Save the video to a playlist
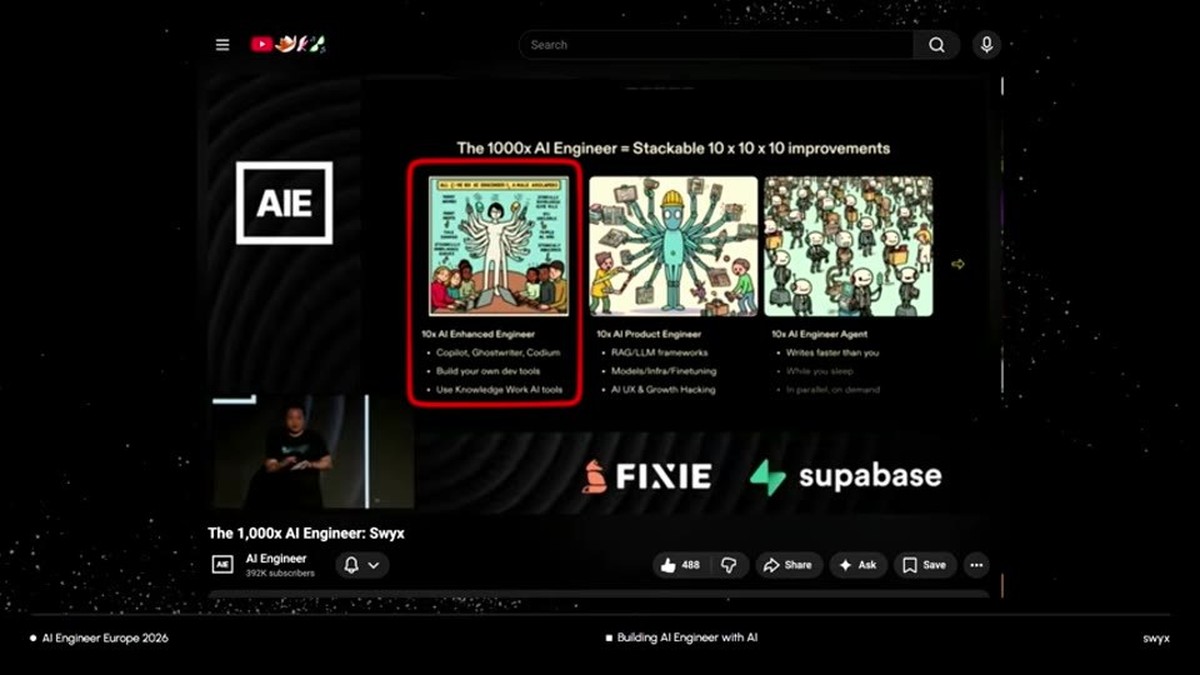Screen dimensions: 1200x675 [x=925, y=565]
